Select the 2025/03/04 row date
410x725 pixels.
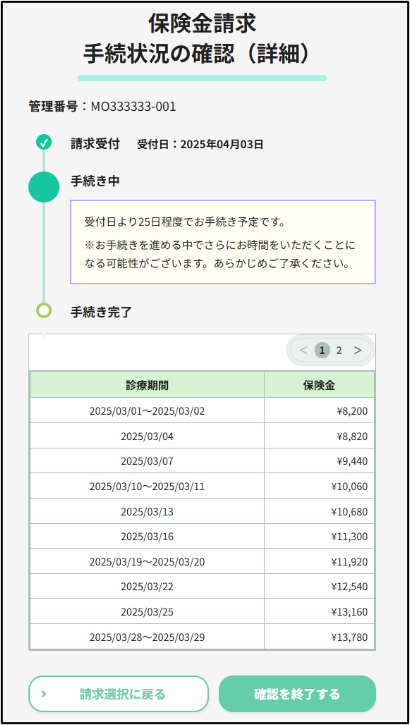147,436
